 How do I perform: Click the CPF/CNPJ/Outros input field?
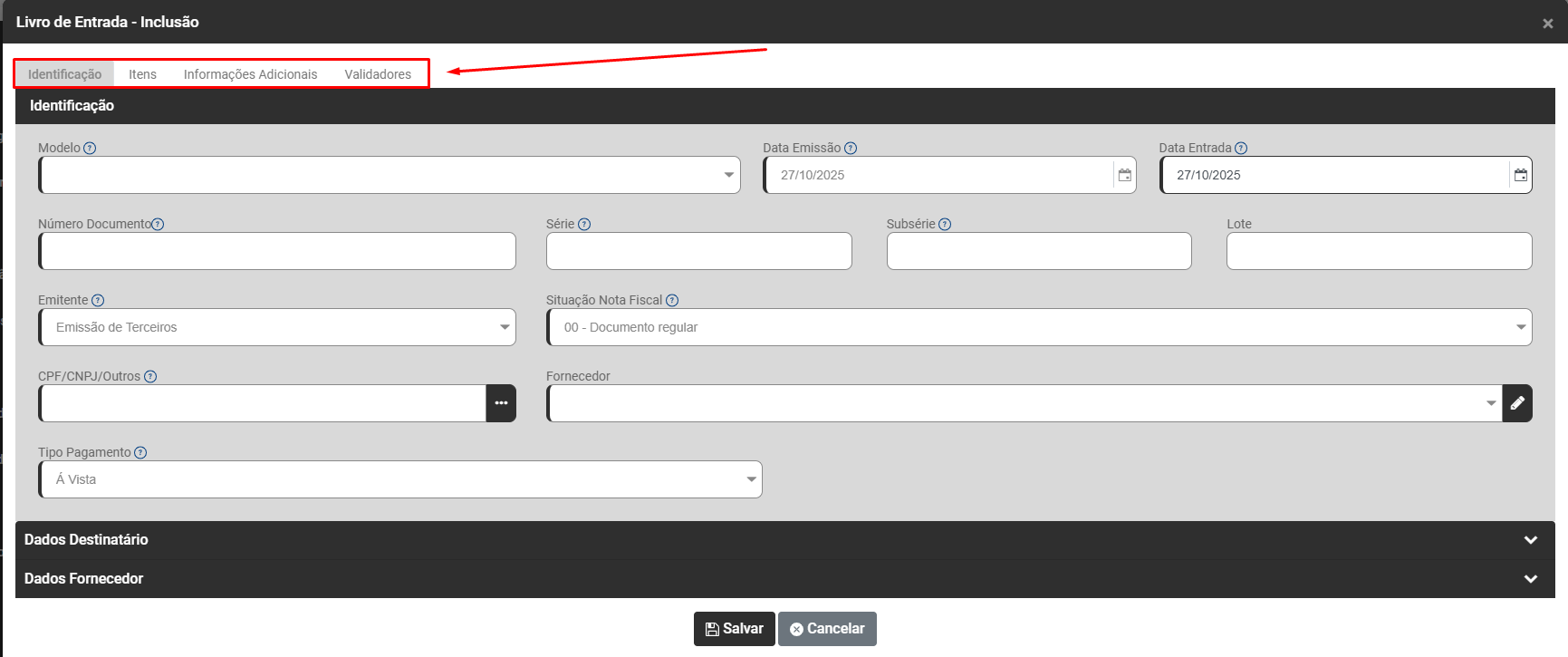point(263,403)
